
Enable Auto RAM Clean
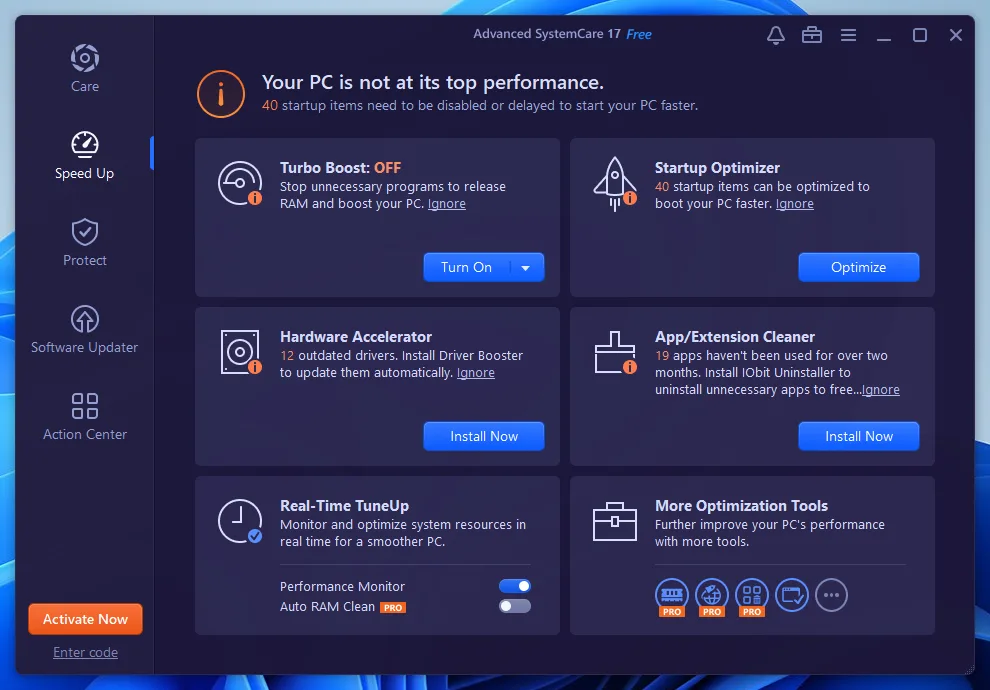514,605
